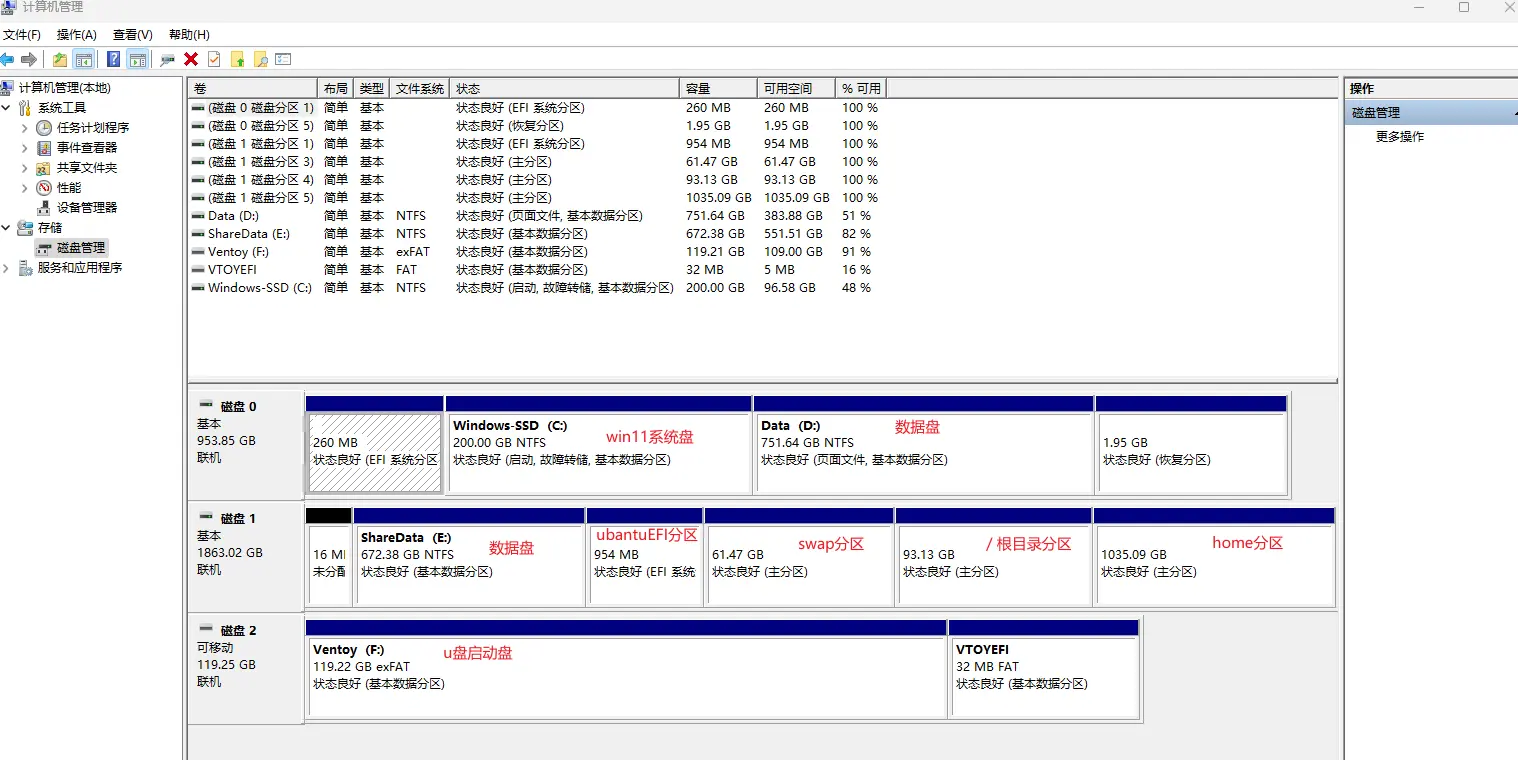Open Help via the blue question-mark icon
This screenshot has width=1518, height=760.
coord(114,60)
